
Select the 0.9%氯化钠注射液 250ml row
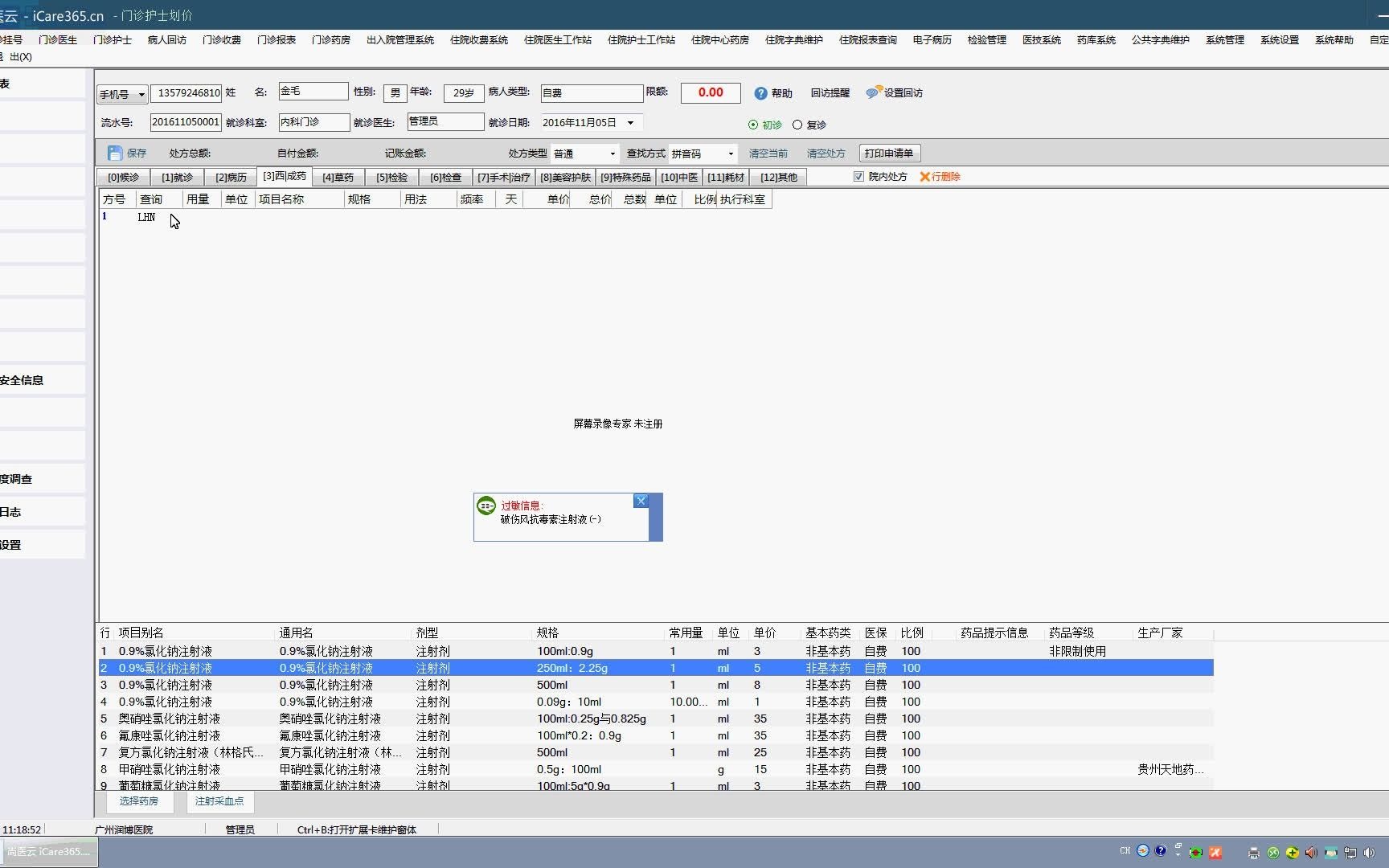coord(655,669)
